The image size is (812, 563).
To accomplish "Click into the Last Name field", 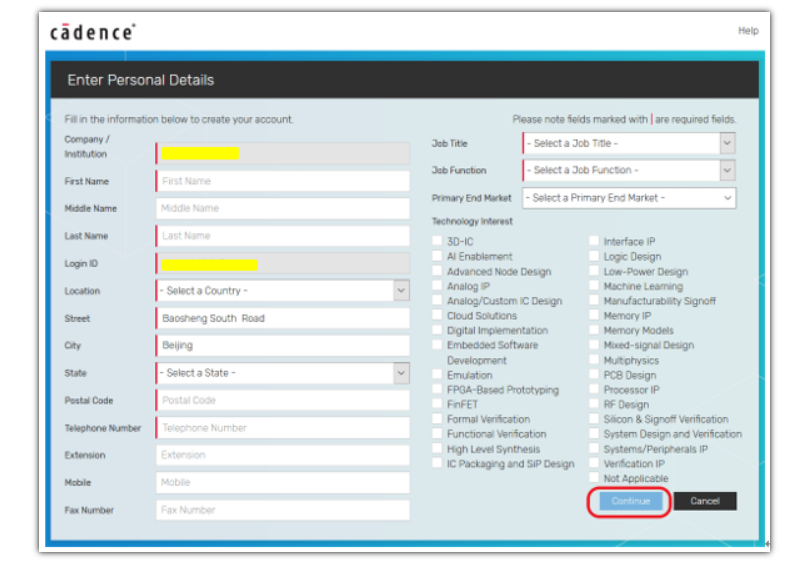I will click(x=283, y=236).
